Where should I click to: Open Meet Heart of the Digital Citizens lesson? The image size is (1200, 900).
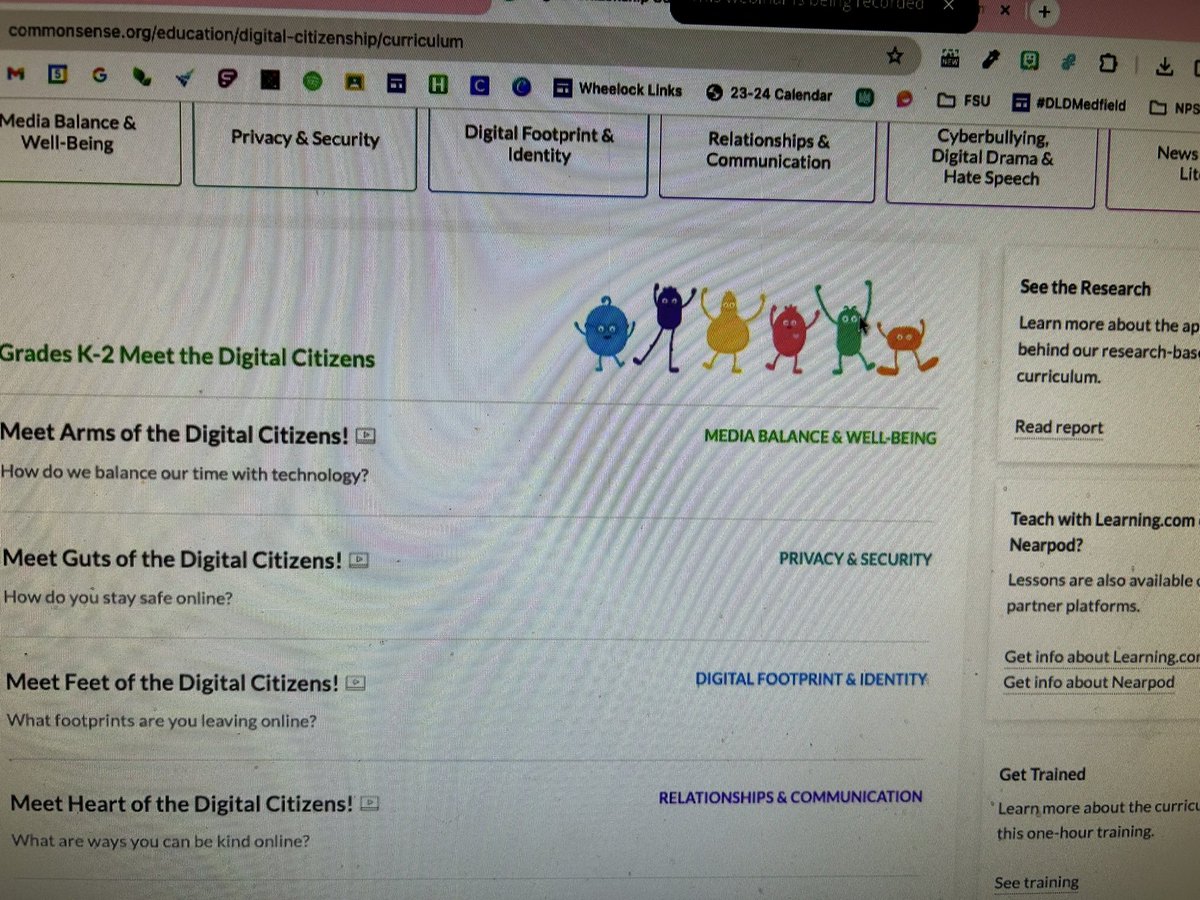(x=182, y=803)
